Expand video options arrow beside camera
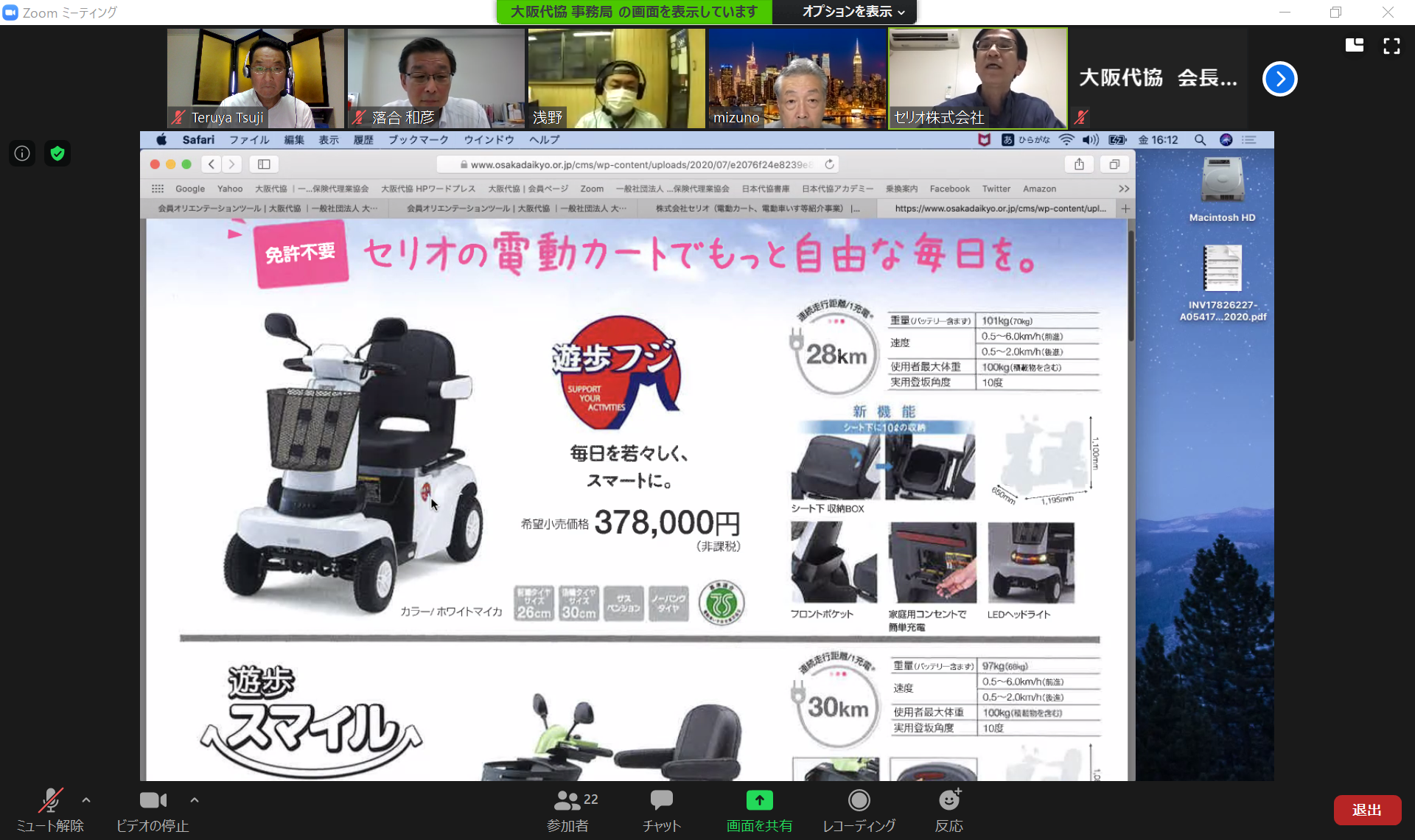This screenshot has width=1415, height=840. pos(195,799)
